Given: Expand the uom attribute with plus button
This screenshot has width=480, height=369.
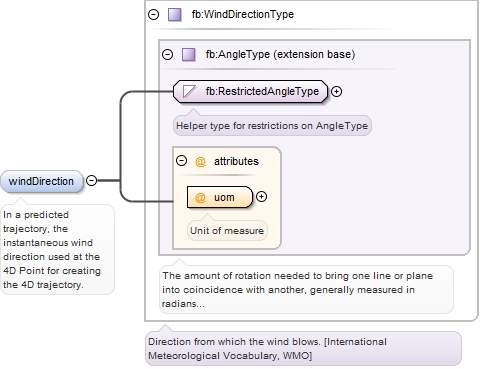Looking at the screenshot, I should click(262, 197).
